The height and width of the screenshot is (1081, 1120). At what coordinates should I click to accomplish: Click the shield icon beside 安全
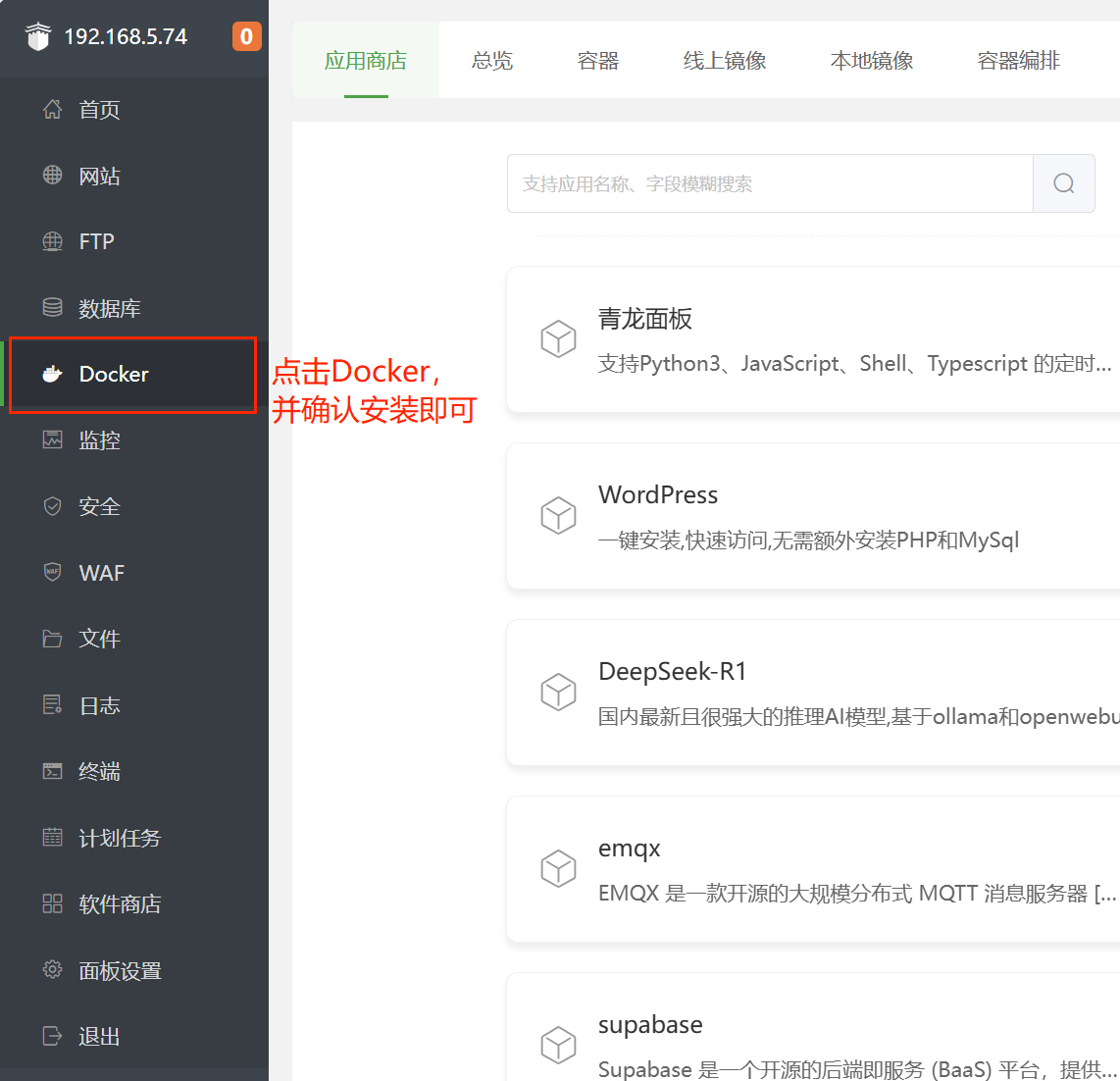pyautogui.click(x=52, y=506)
